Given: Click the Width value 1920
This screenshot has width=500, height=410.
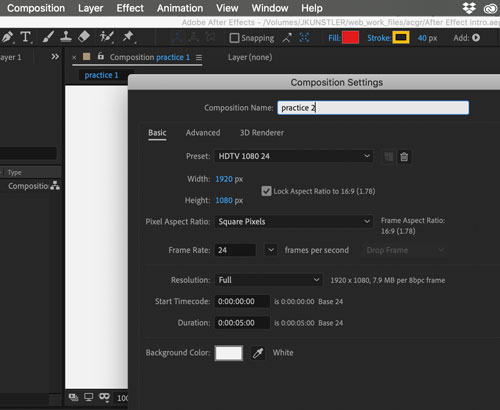Looking at the screenshot, I should [224, 179].
